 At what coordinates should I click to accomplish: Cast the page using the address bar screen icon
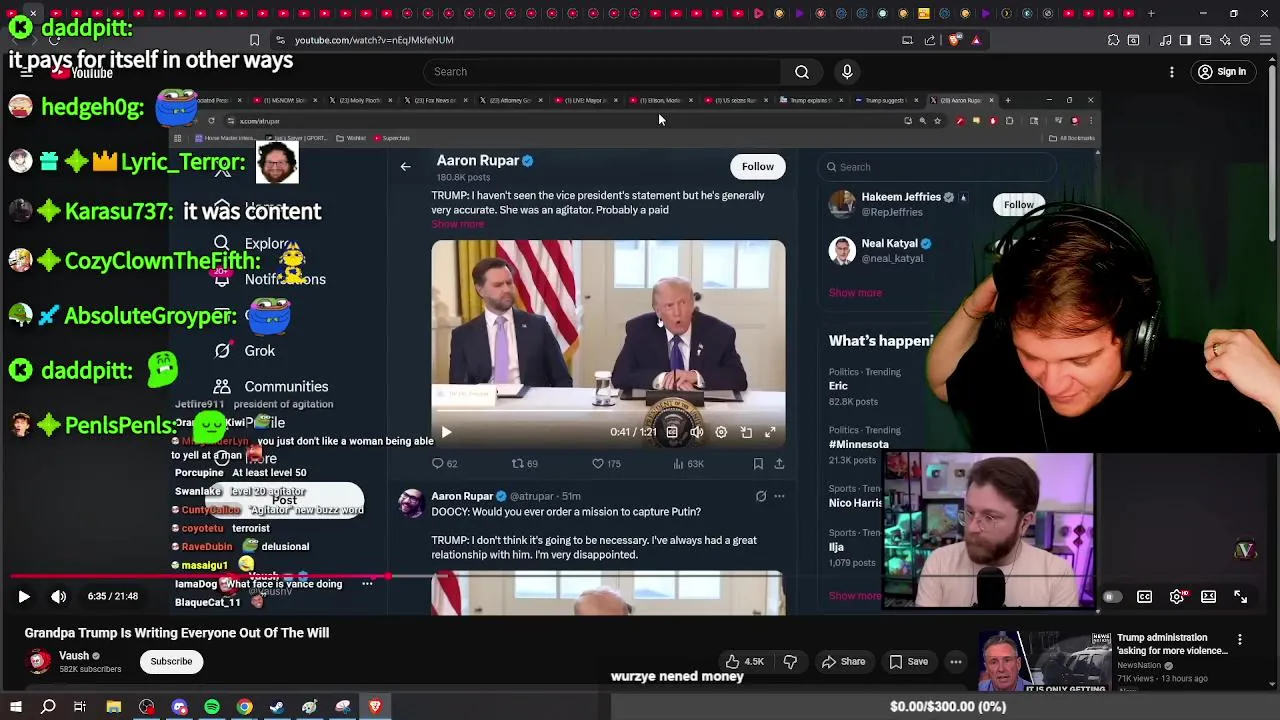[907, 40]
